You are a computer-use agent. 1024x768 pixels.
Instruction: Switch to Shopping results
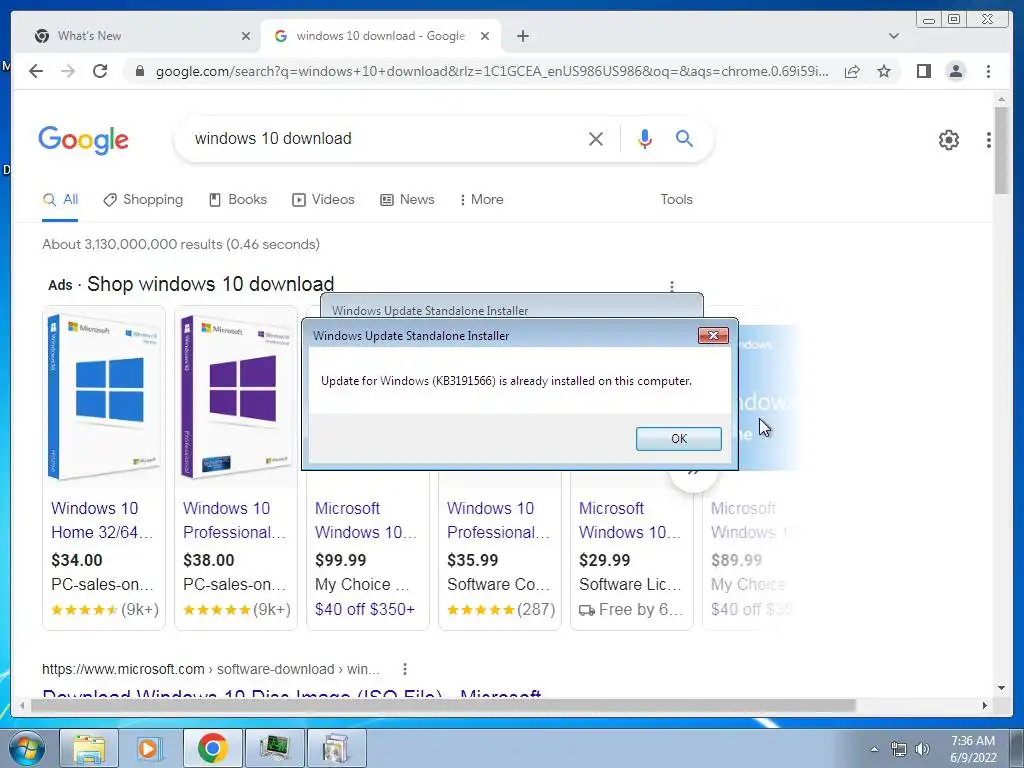pyautogui.click(x=143, y=200)
